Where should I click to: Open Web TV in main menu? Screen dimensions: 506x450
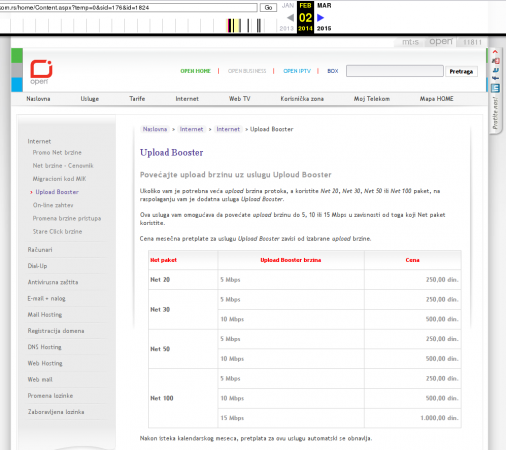coord(239,99)
